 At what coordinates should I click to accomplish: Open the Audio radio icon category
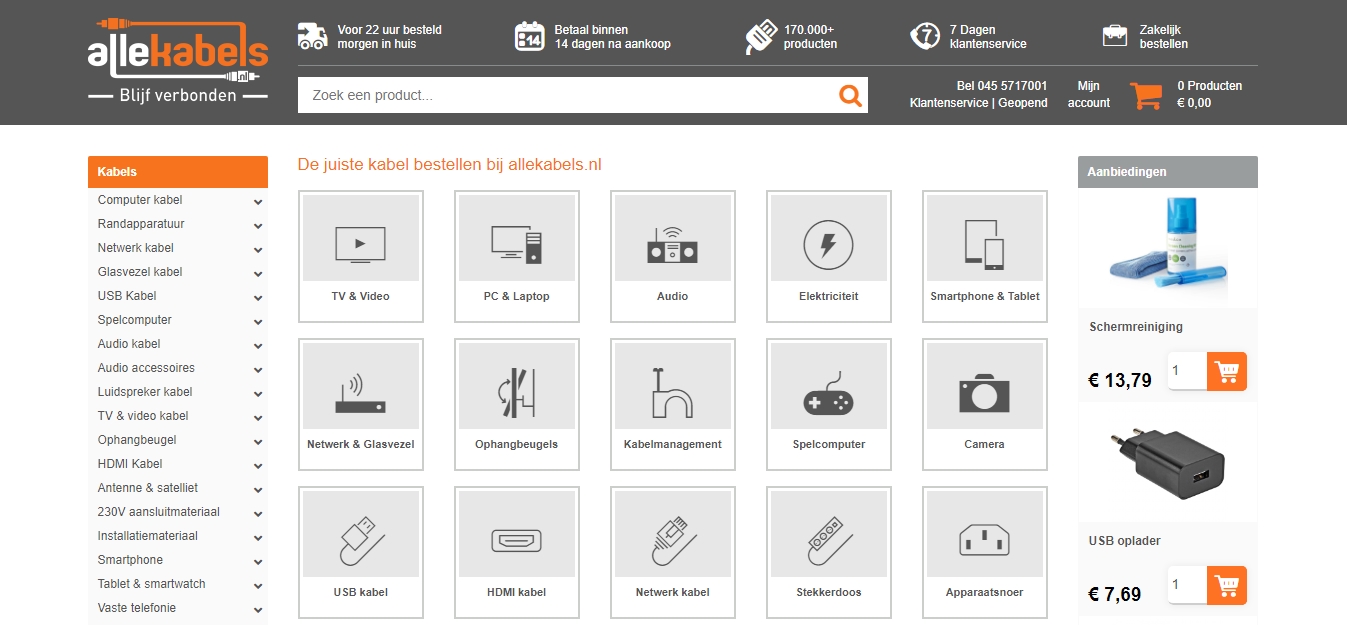673,256
